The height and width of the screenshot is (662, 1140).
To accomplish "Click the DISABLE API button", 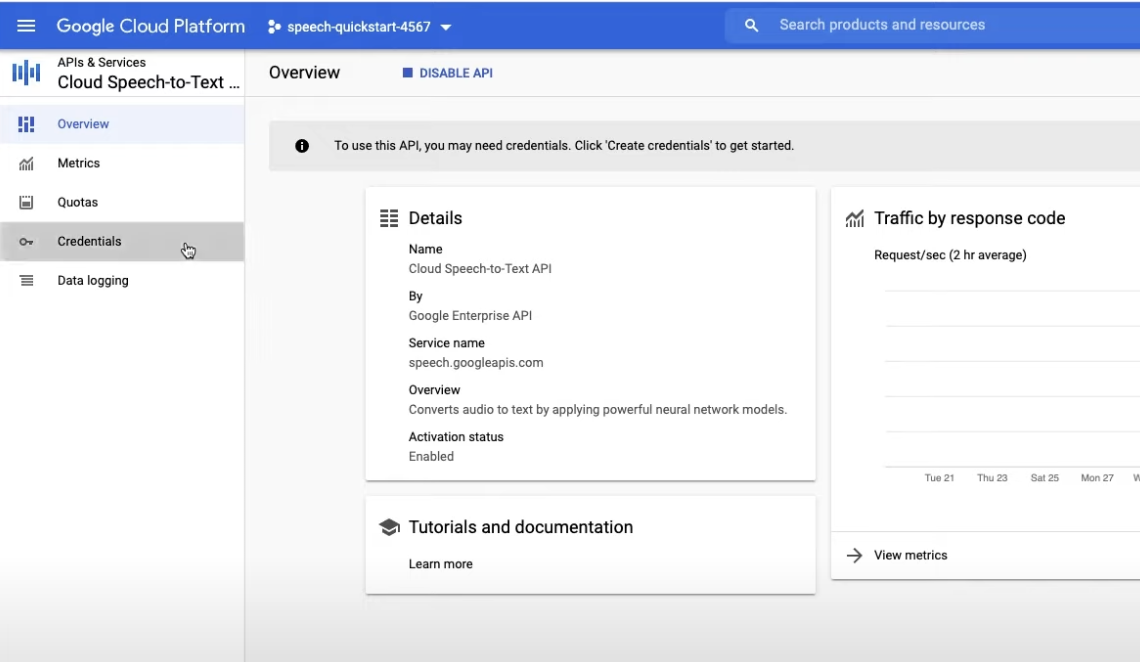I will click(447, 72).
